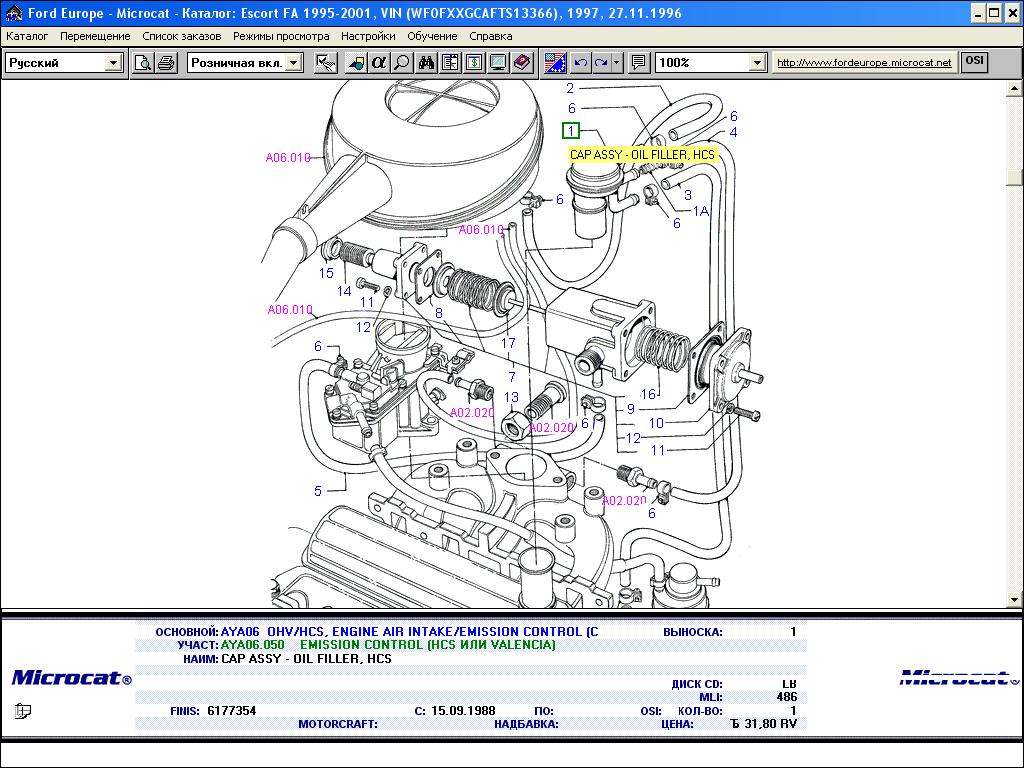Click the vertical scrollbar down arrow

tap(1015, 600)
